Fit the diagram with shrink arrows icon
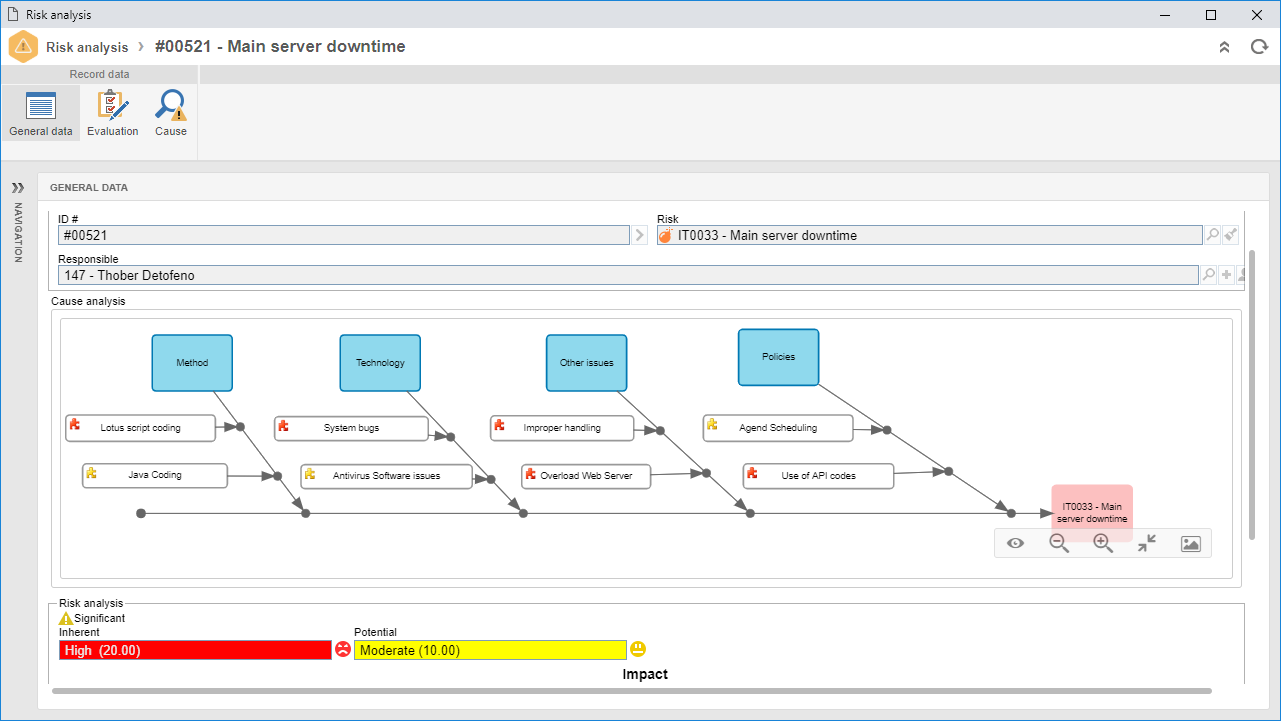 click(x=1147, y=542)
